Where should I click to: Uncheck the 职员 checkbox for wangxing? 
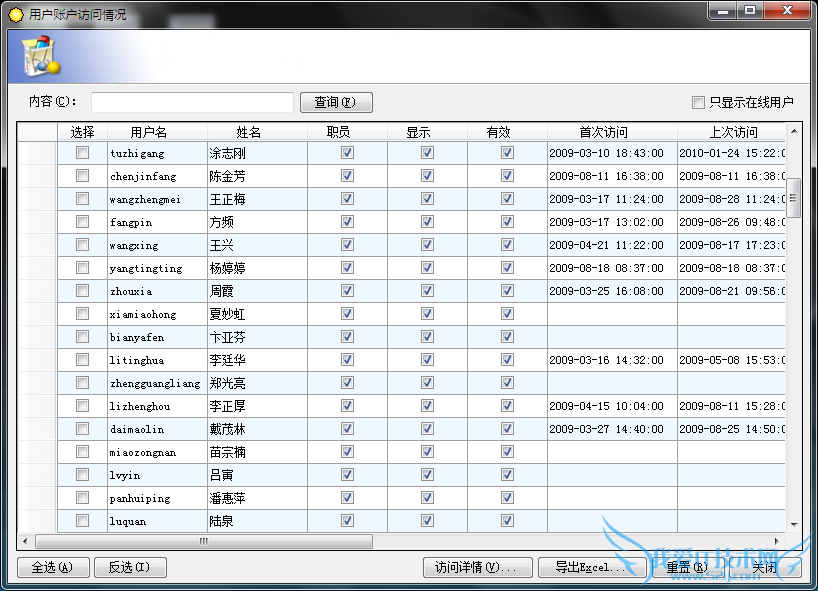tap(347, 245)
